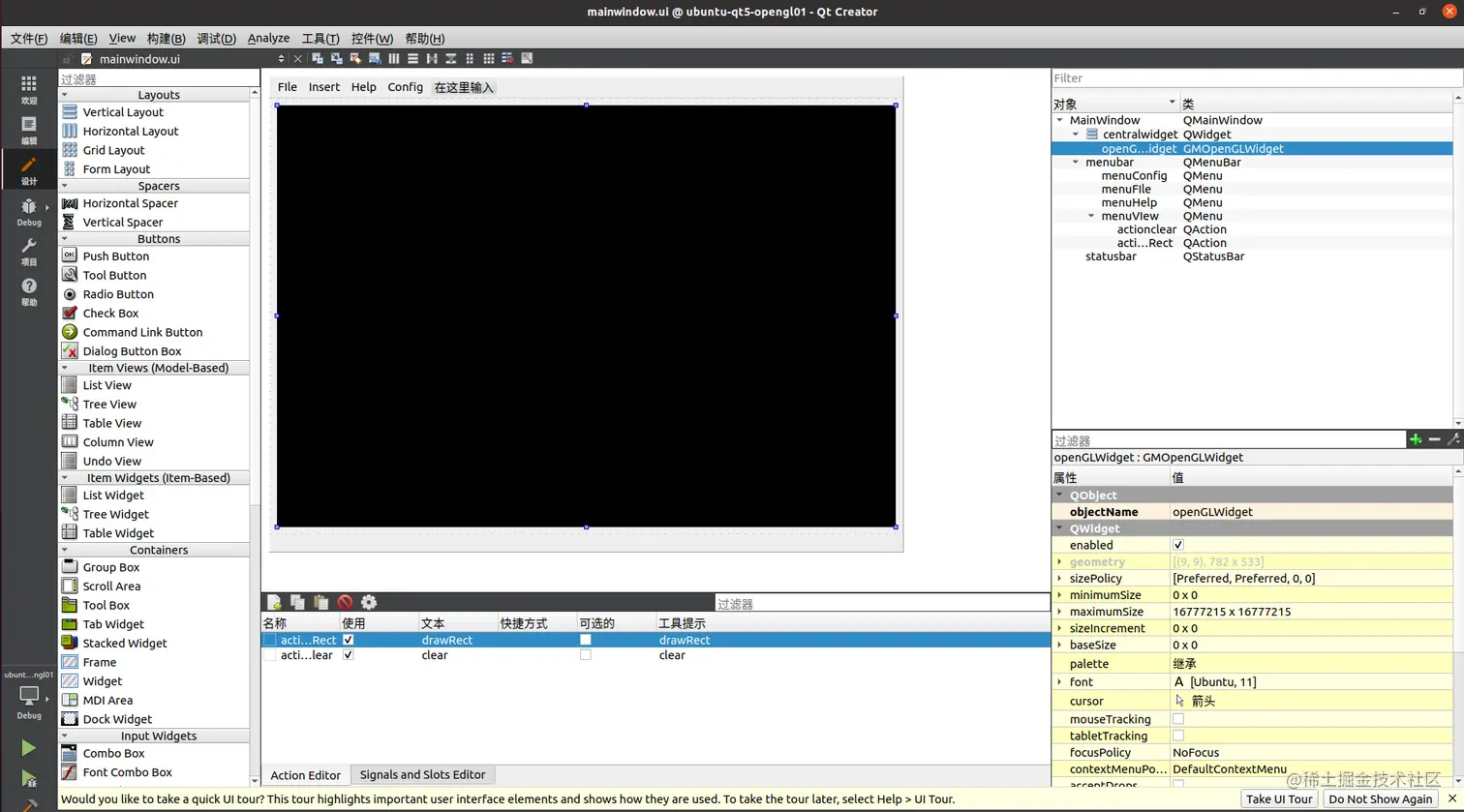Open the Welcome (欢迎) mode in sidebar
This screenshot has width=1464, height=812.
[29, 89]
